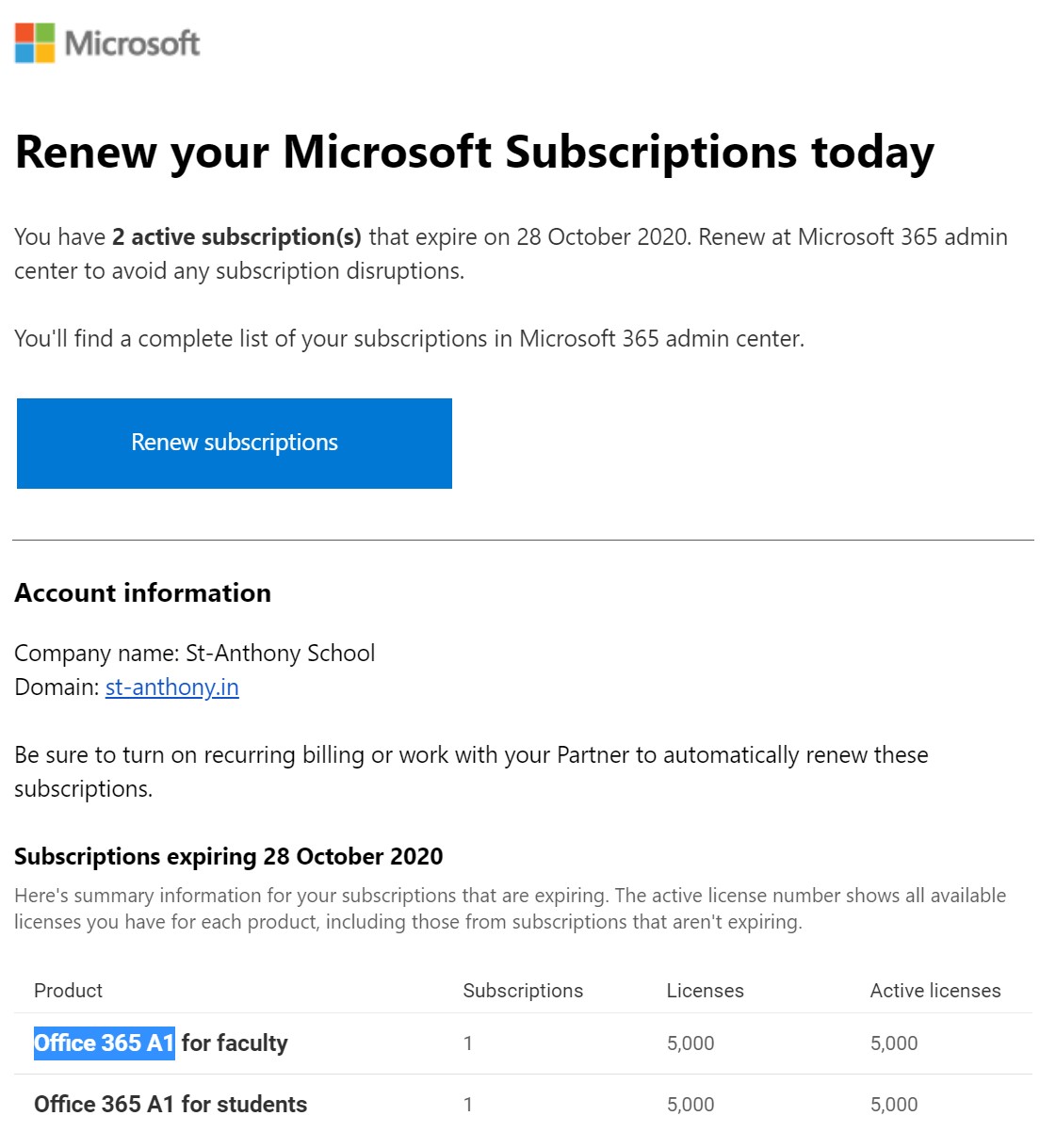
Task: Click the Product column header
Action: pos(68,990)
